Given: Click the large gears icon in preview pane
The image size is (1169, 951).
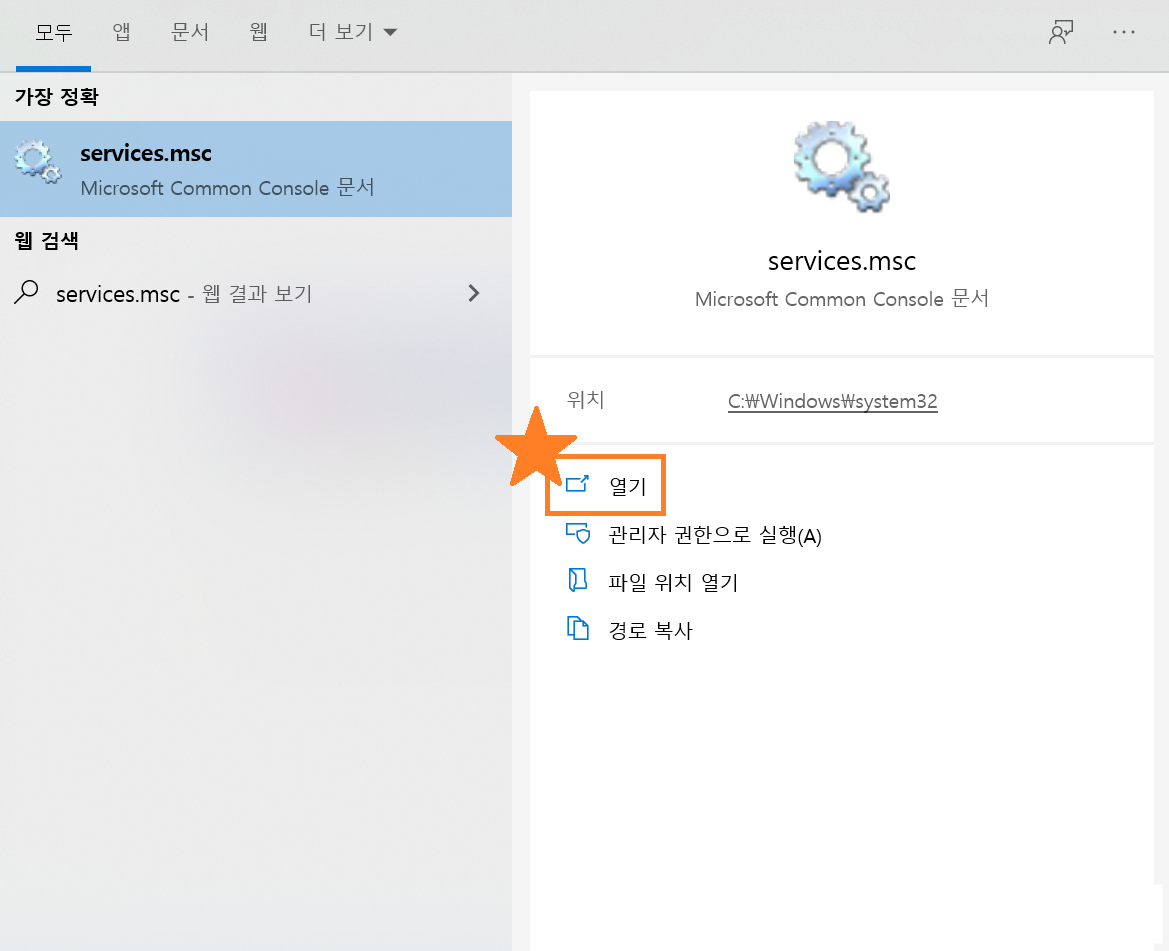Looking at the screenshot, I should click(x=841, y=166).
